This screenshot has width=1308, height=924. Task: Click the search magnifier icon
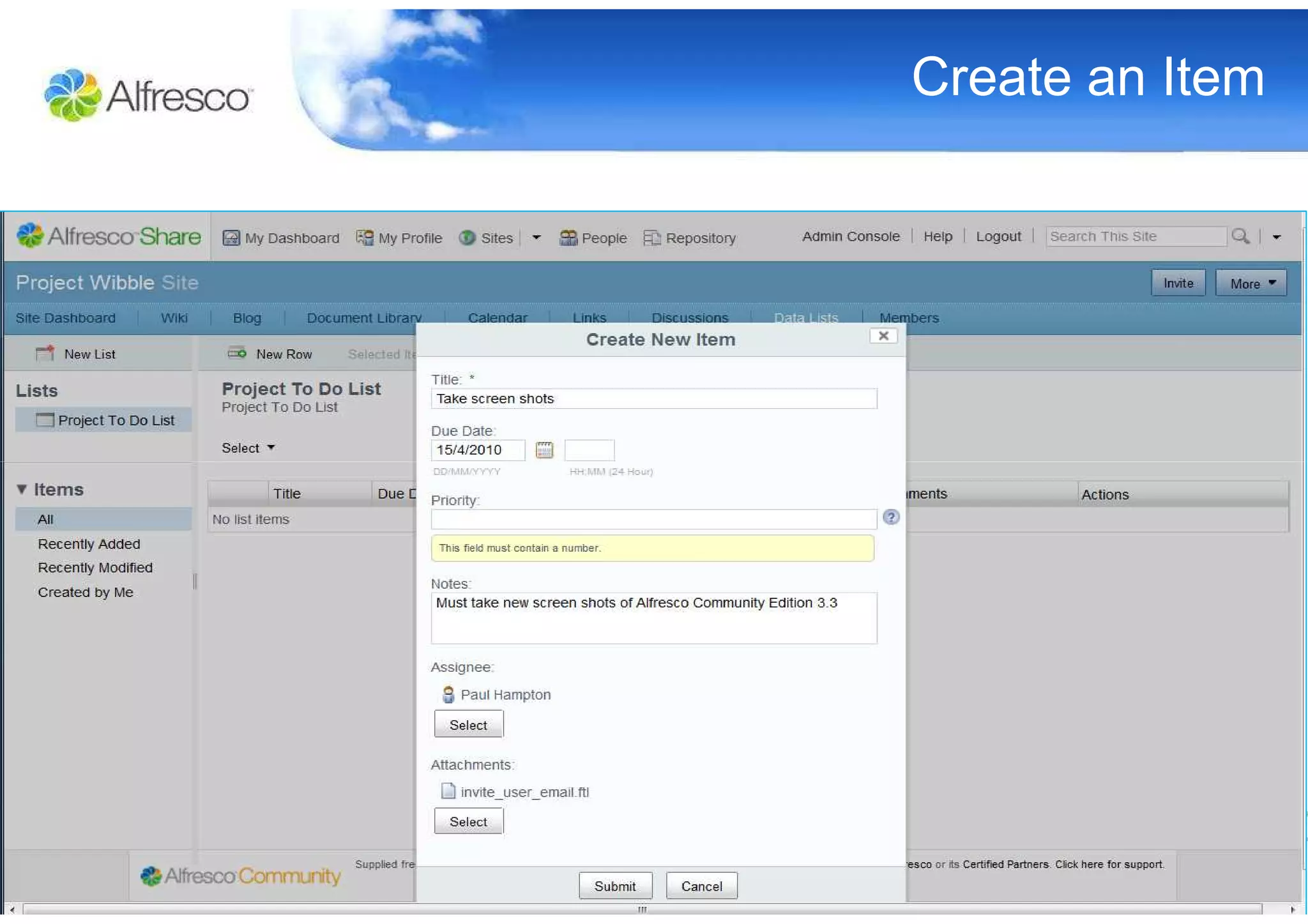click(1240, 236)
